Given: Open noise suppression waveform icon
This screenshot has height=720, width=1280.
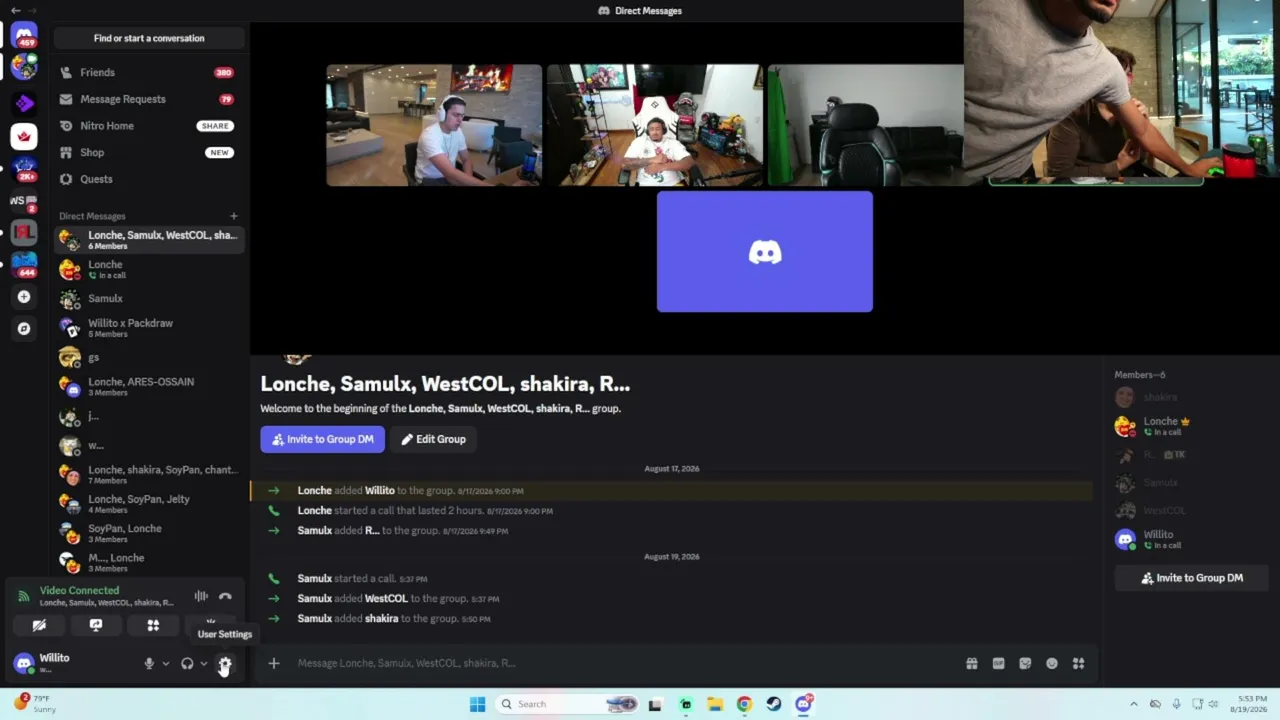Looking at the screenshot, I should click(x=201, y=597).
